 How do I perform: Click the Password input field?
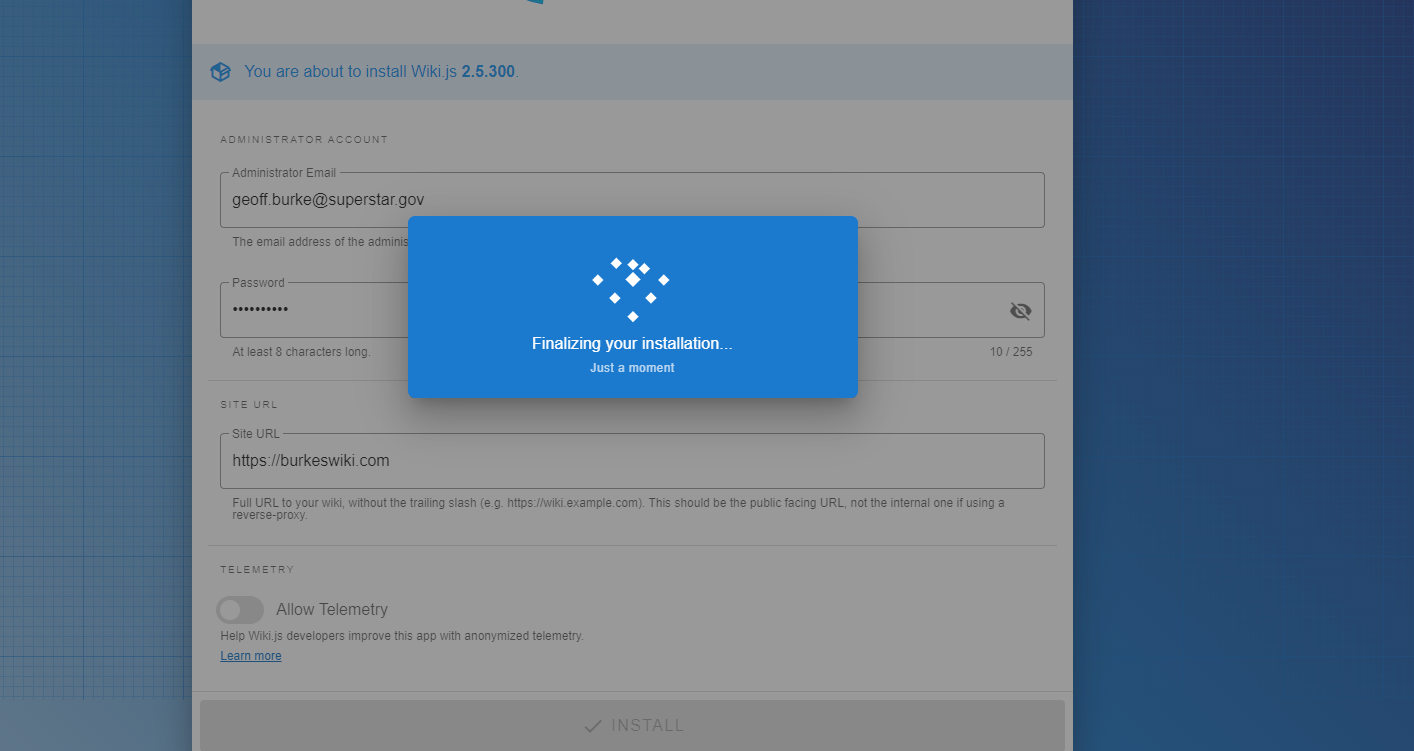click(632, 310)
